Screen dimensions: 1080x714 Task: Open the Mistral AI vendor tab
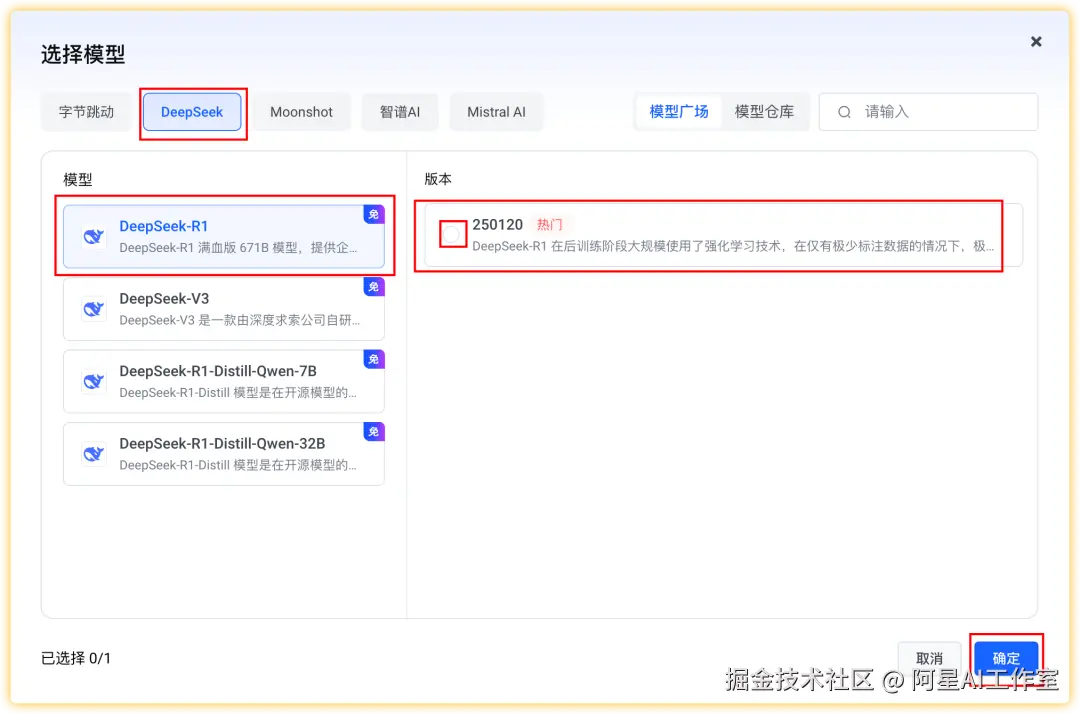coord(496,112)
